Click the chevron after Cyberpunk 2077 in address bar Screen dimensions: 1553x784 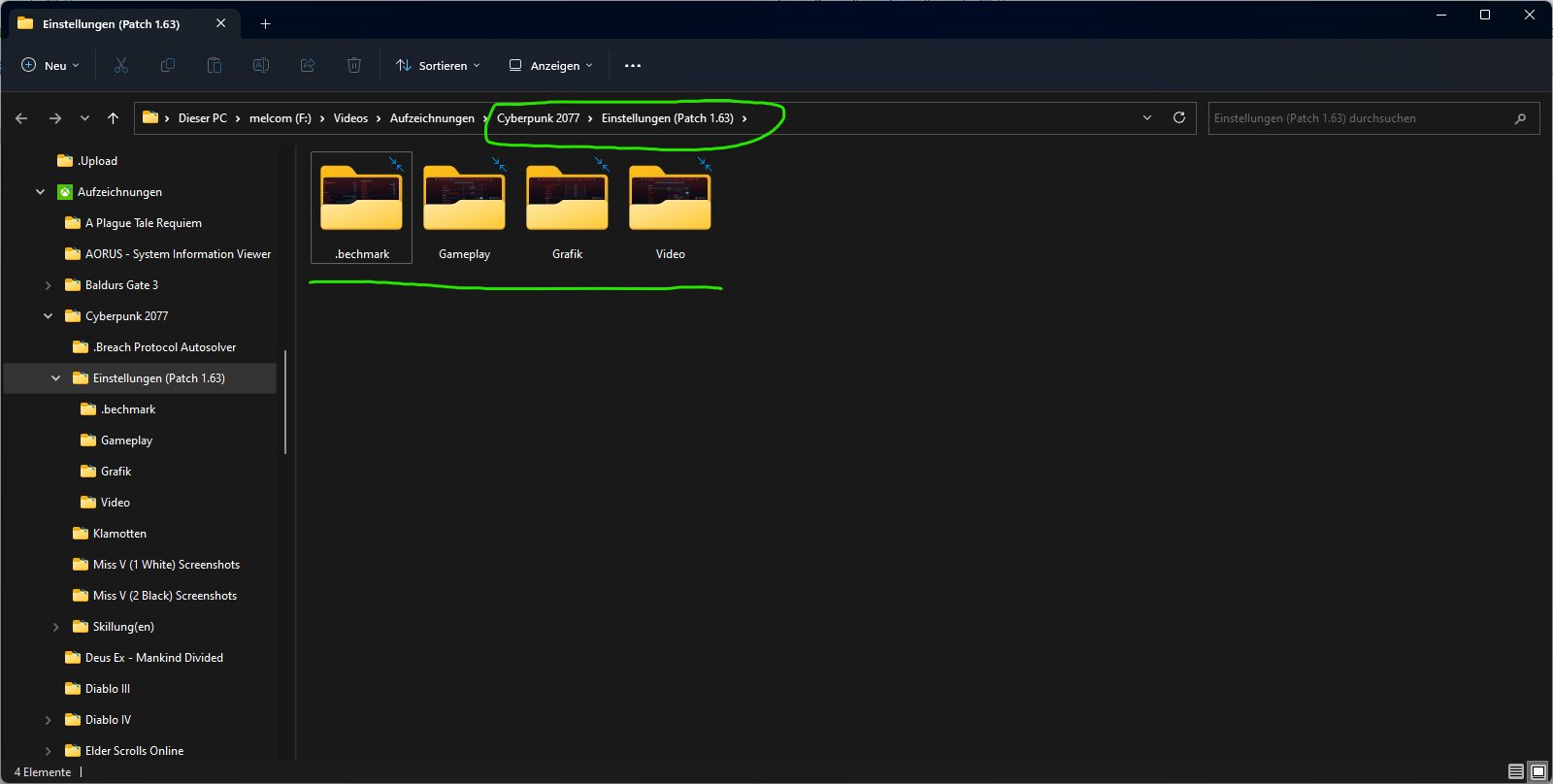click(590, 118)
